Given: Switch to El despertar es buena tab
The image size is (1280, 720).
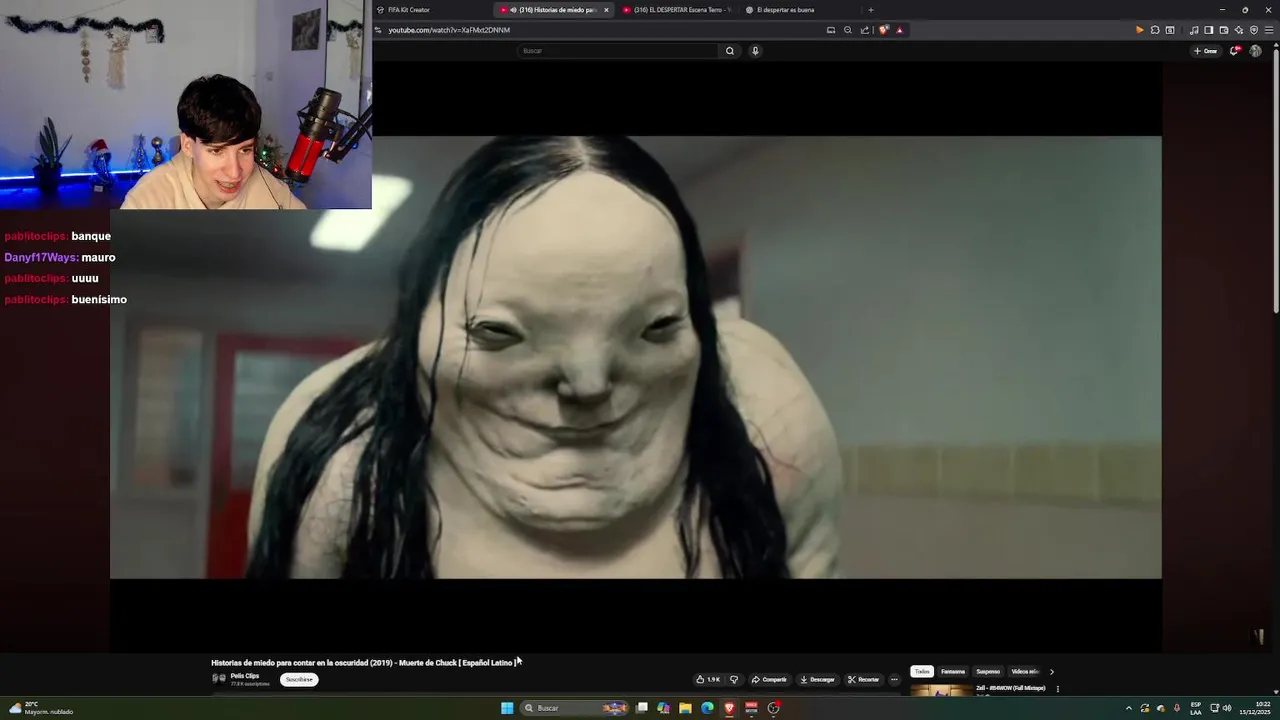Looking at the screenshot, I should 798,10.
